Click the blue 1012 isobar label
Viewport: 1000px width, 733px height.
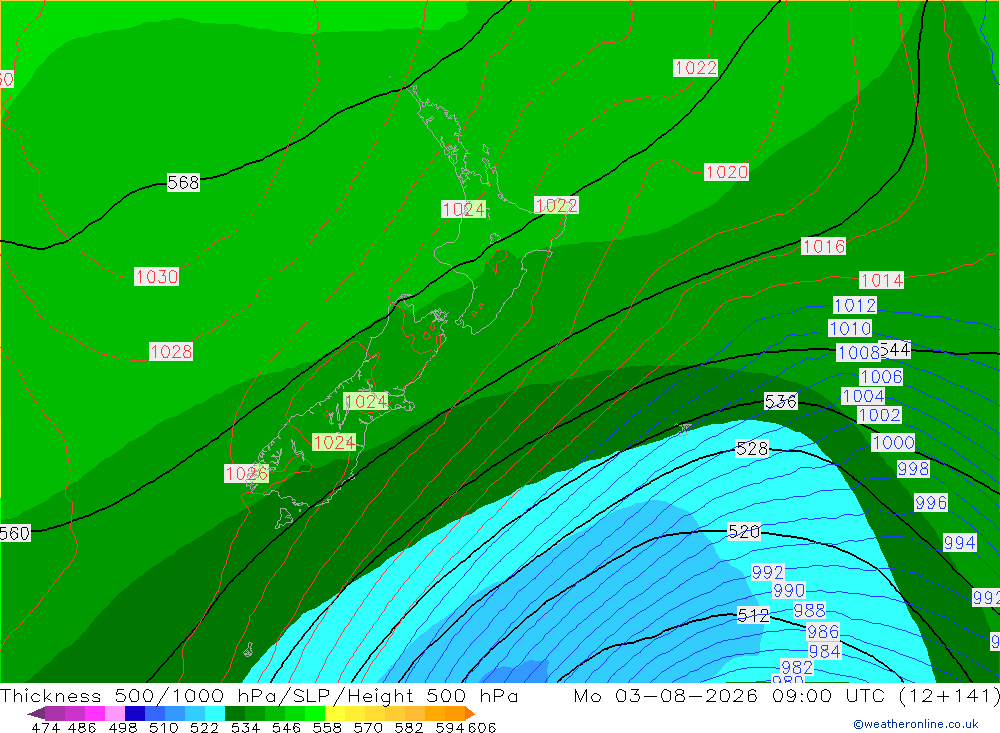coord(855,306)
